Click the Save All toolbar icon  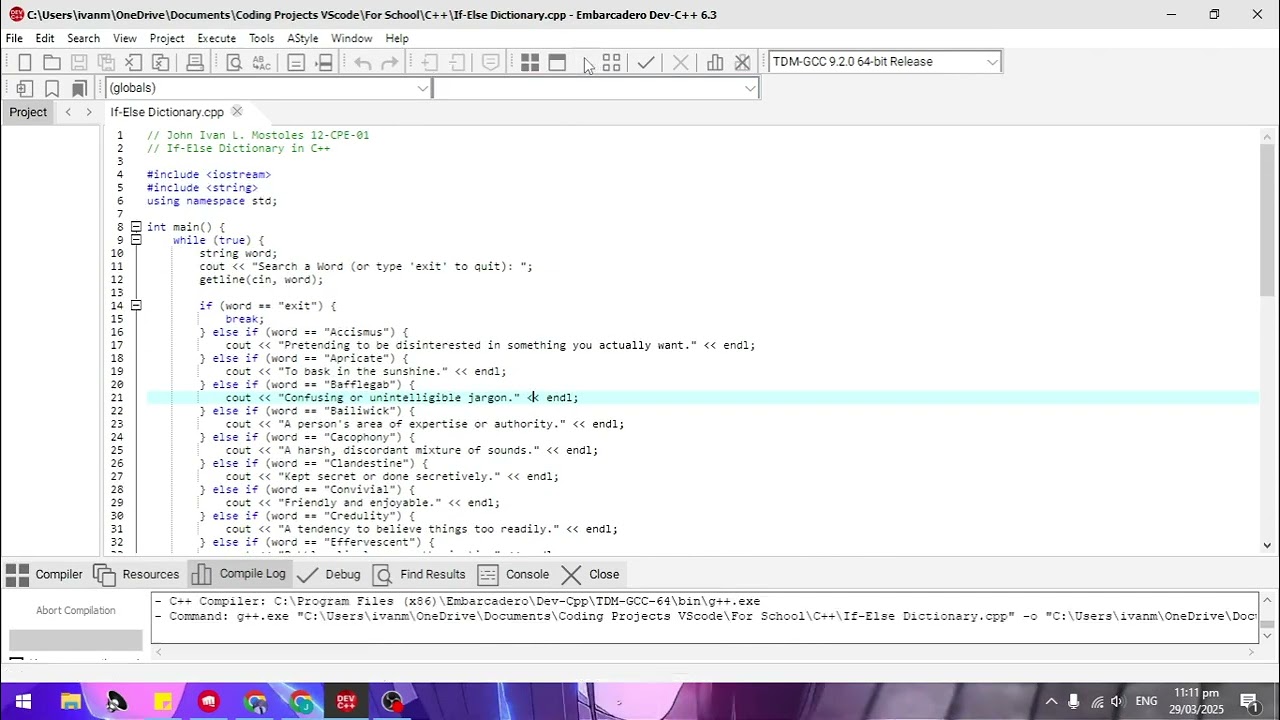pos(106,62)
